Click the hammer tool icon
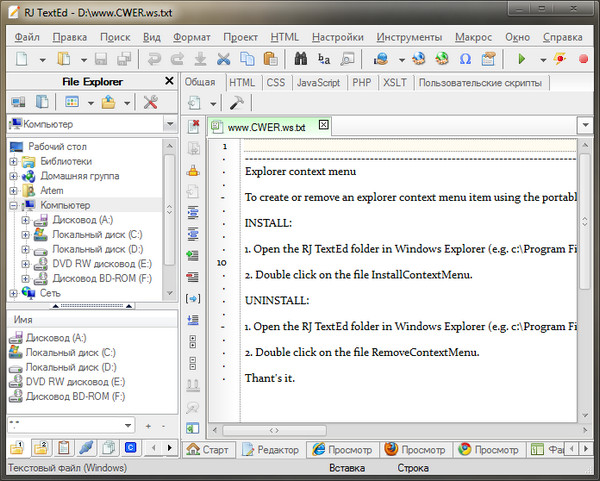The image size is (600, 481). coord(237,102)
